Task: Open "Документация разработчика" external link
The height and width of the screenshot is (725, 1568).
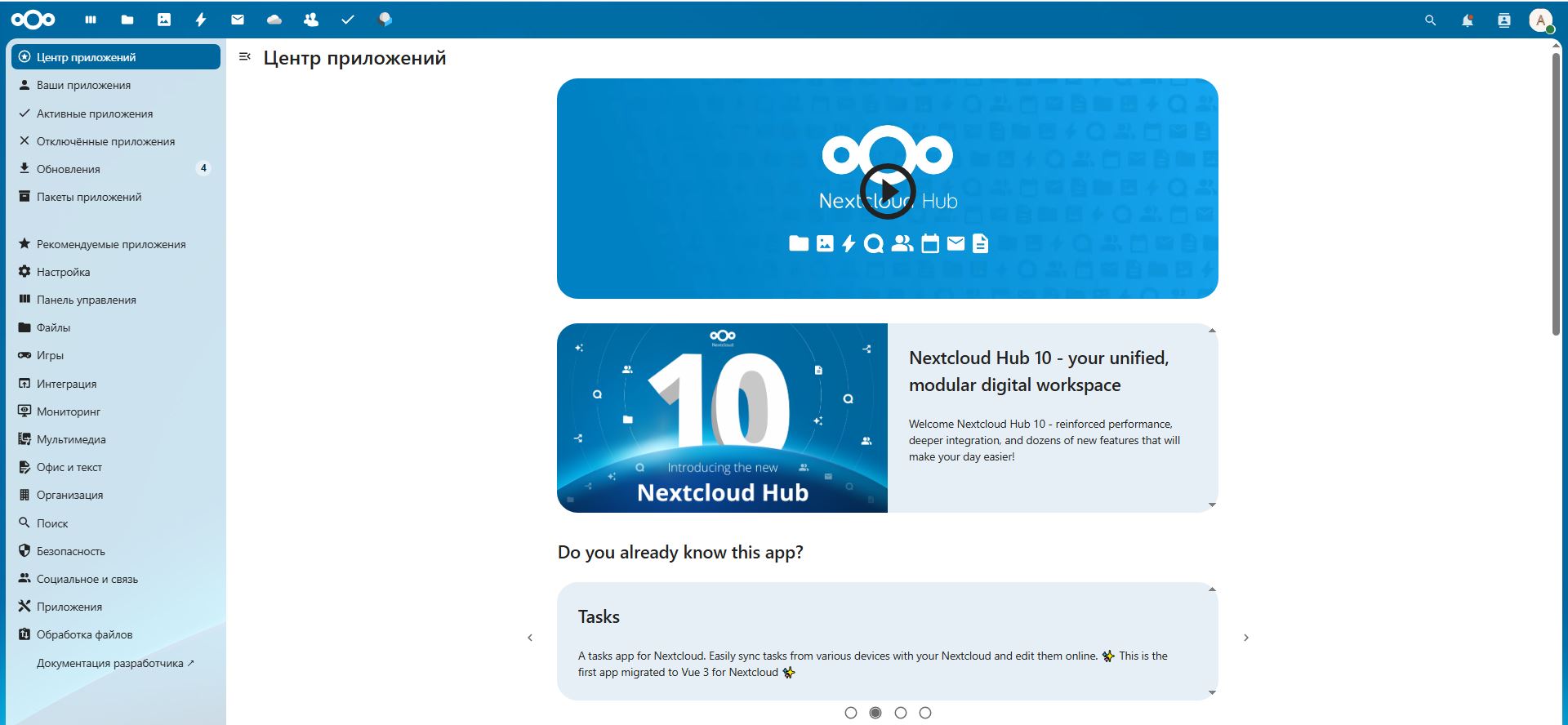Action: pos(116,663)
